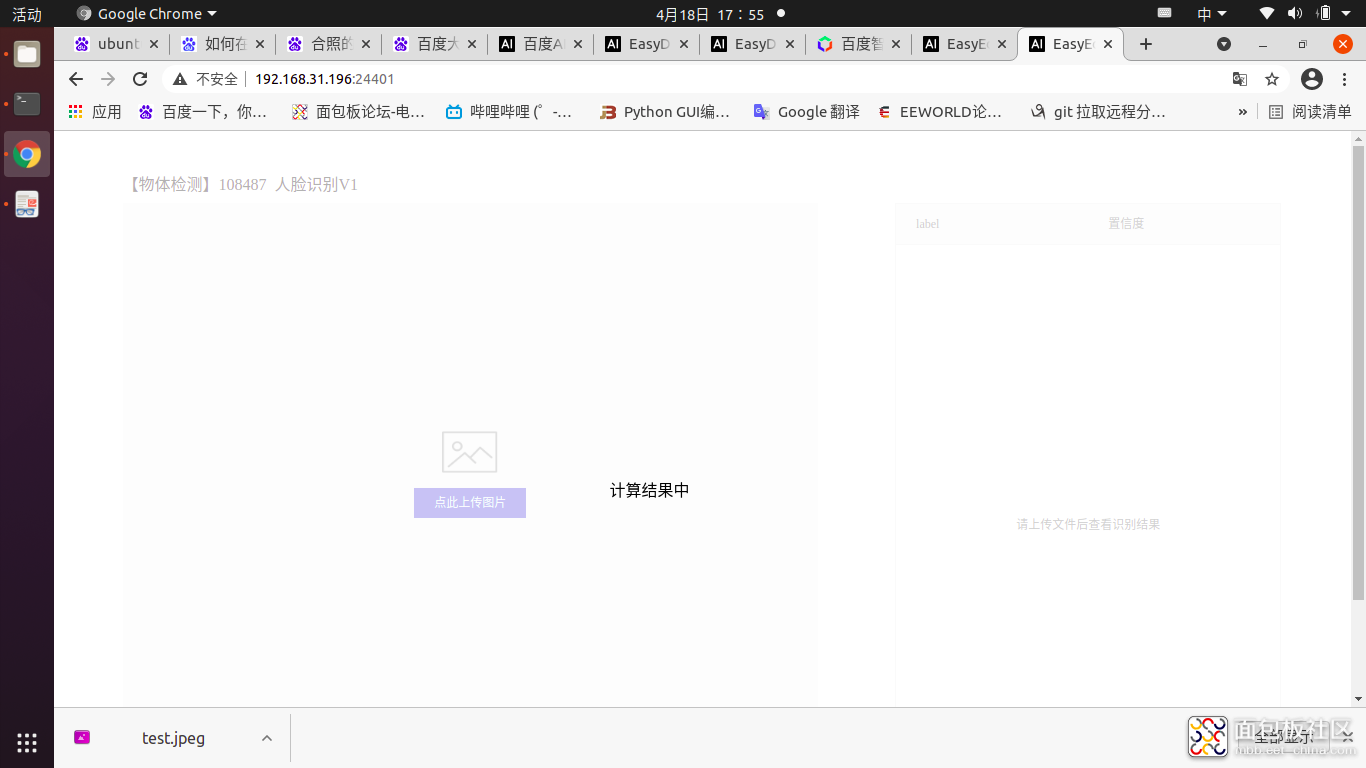Open the clock calendar at top

pos(710,14)
